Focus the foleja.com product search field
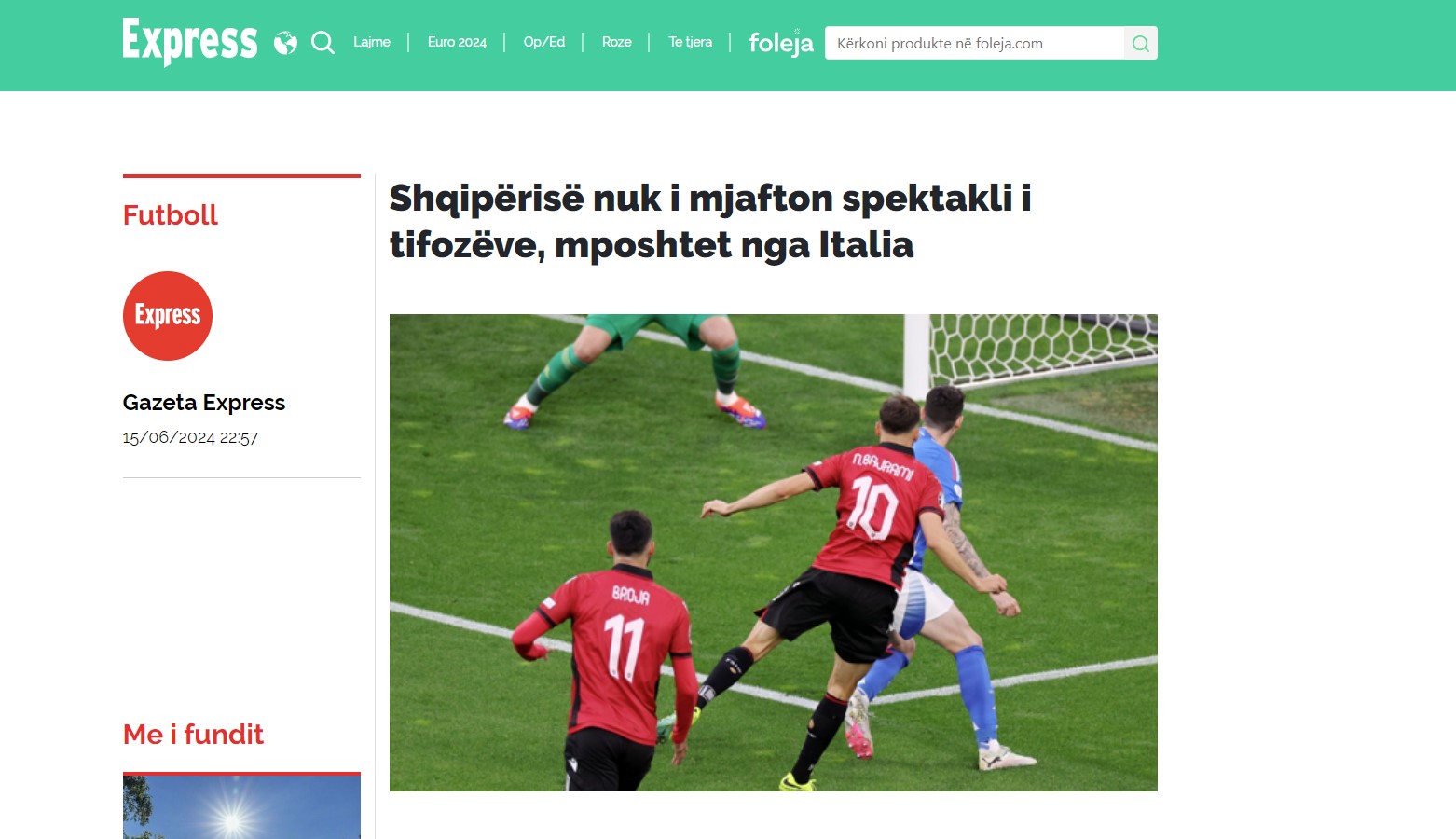The width and height of the screenshot is (1456, 839). pos(974,43)
